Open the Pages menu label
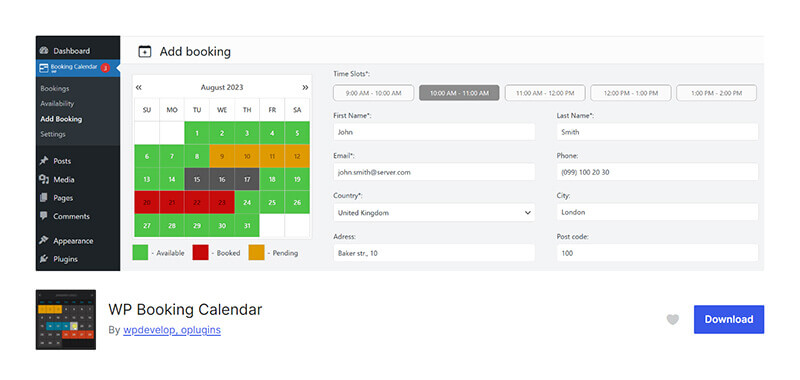This screenshot has height=380, width=800. coord(63,198)
